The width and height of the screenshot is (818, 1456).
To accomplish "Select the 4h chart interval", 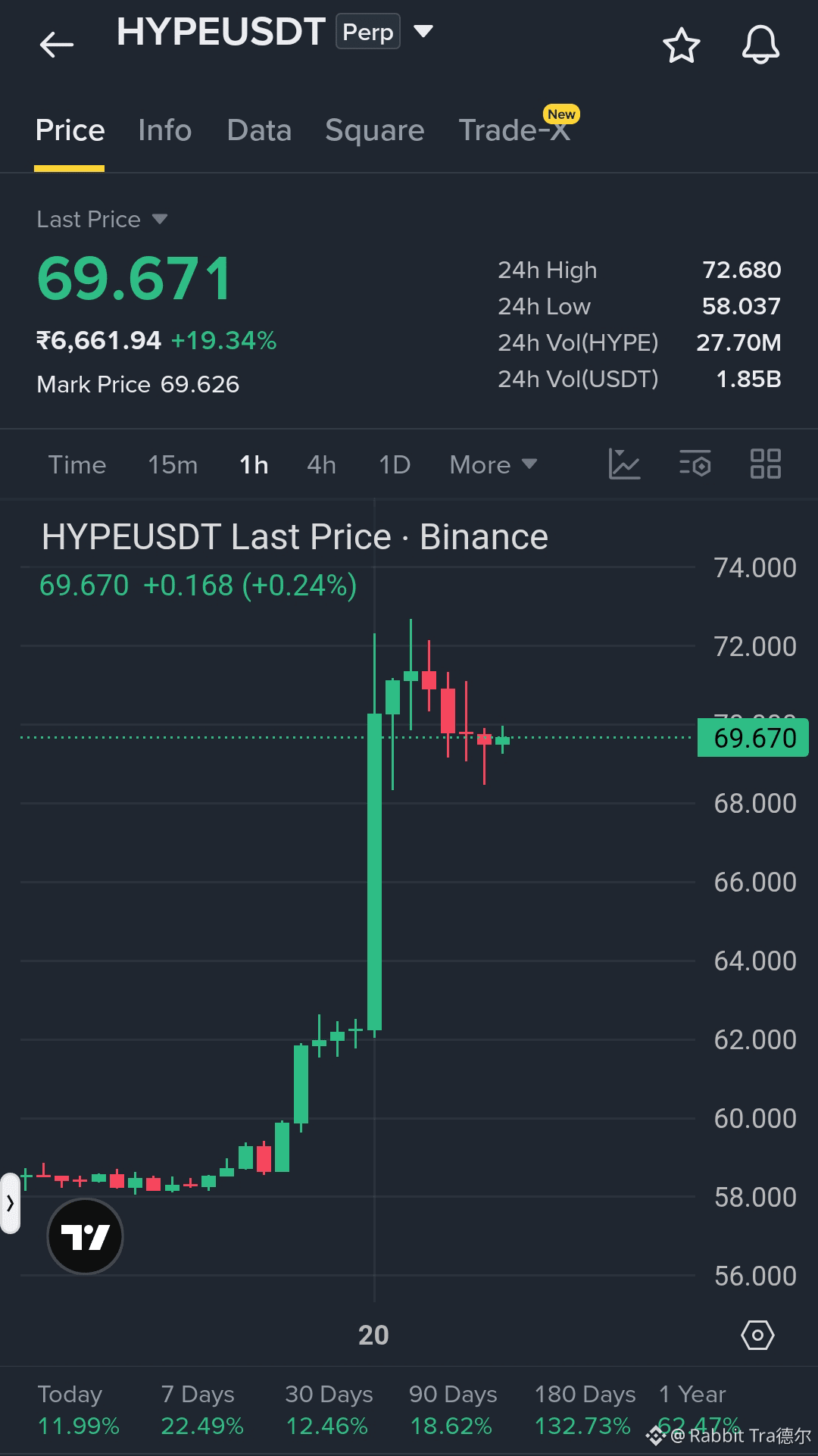I will tap(321, 464).
